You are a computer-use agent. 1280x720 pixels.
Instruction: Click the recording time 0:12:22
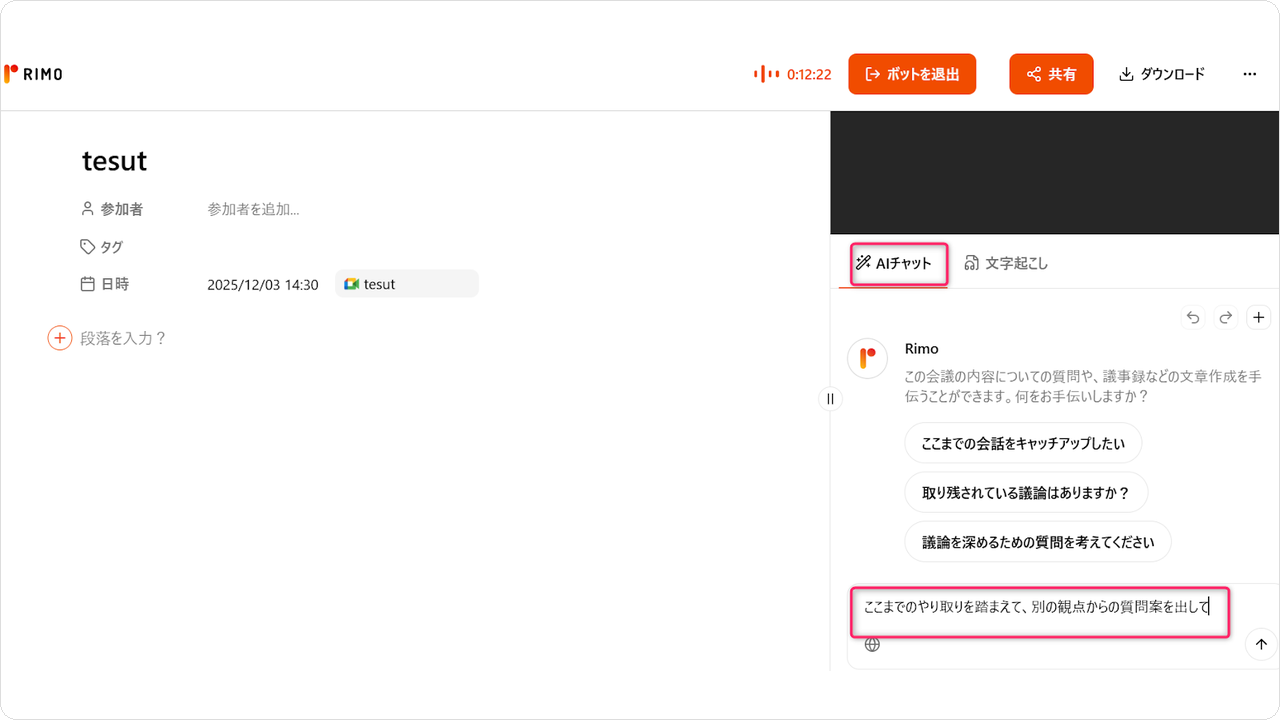tap(809, 74)
